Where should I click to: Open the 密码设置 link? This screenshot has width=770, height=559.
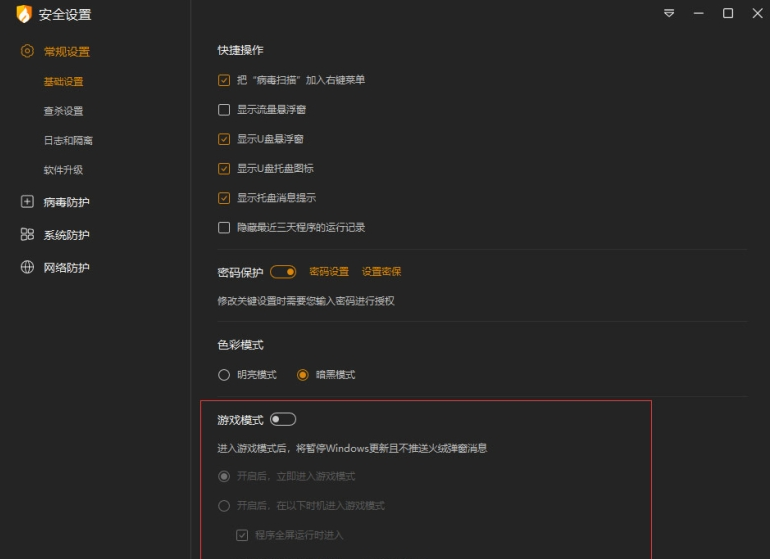pyautogui.click(x=329, y=272)
